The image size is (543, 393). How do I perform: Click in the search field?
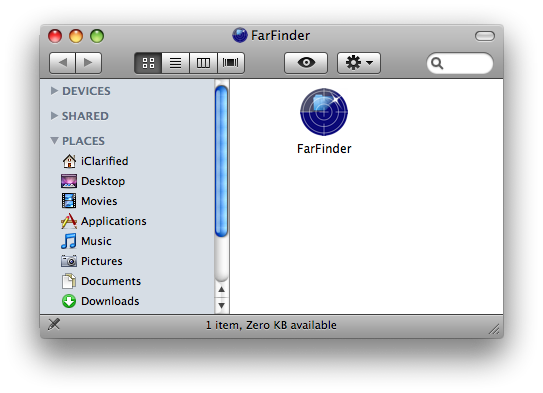pos(460,63)
